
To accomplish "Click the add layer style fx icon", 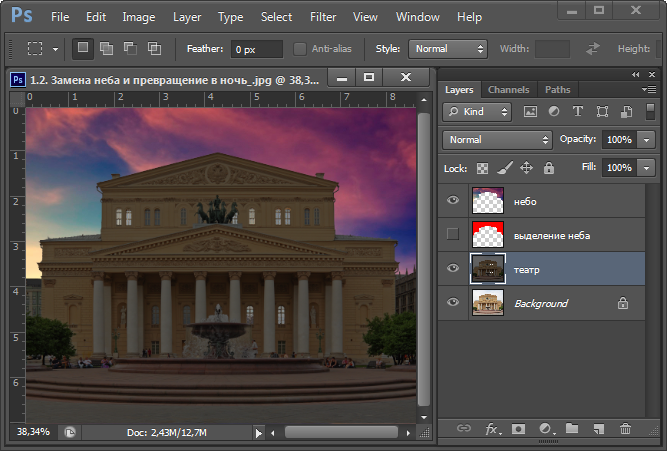I will 492,429.
